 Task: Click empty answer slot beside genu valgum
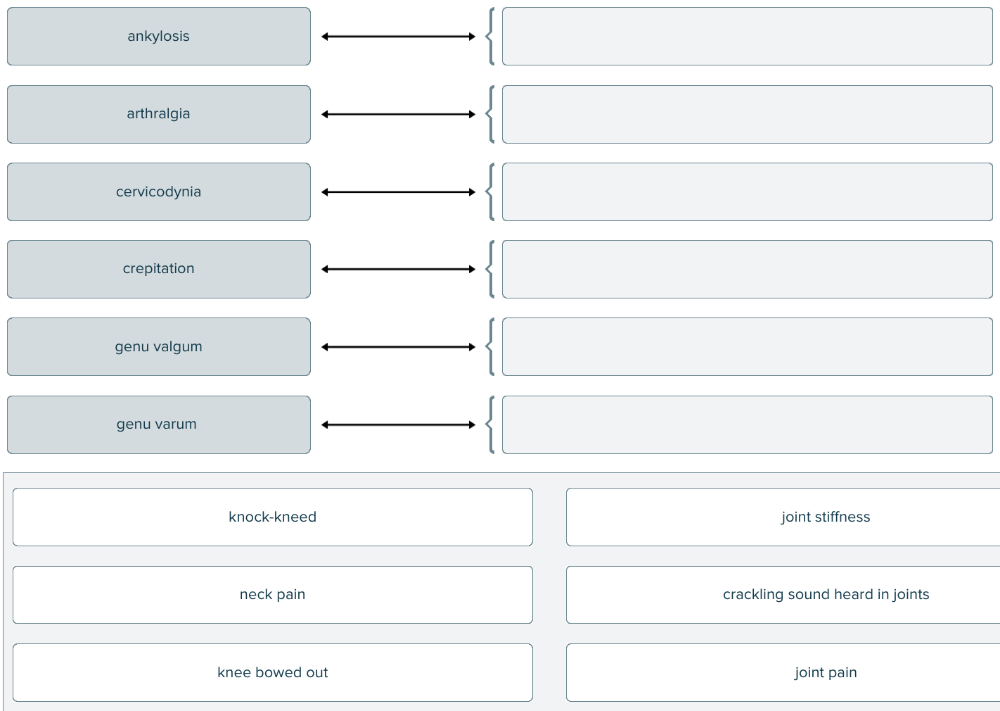click(x=747, y=347)
